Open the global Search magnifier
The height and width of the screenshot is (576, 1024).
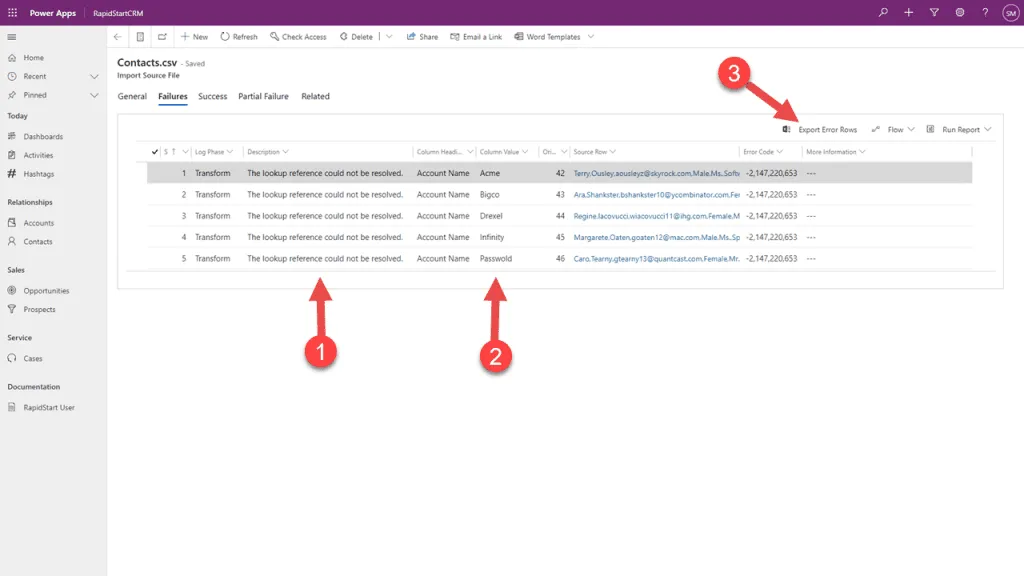click(883, 13)
